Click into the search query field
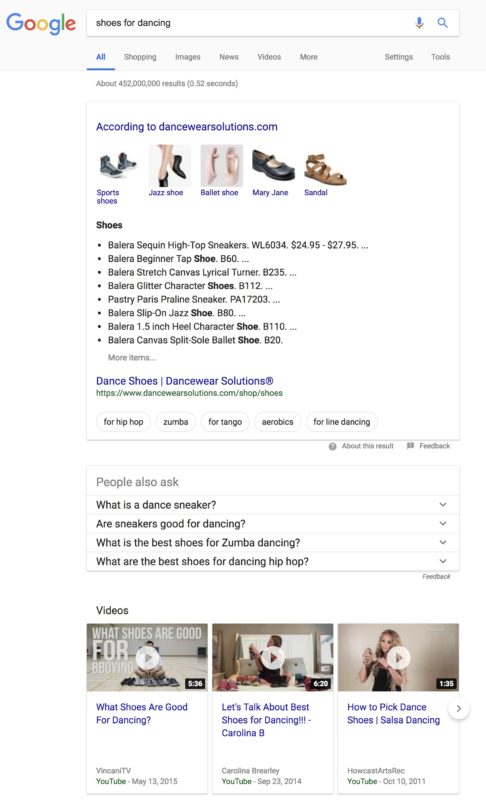This screenshot has width=486, height=800. 250,23
